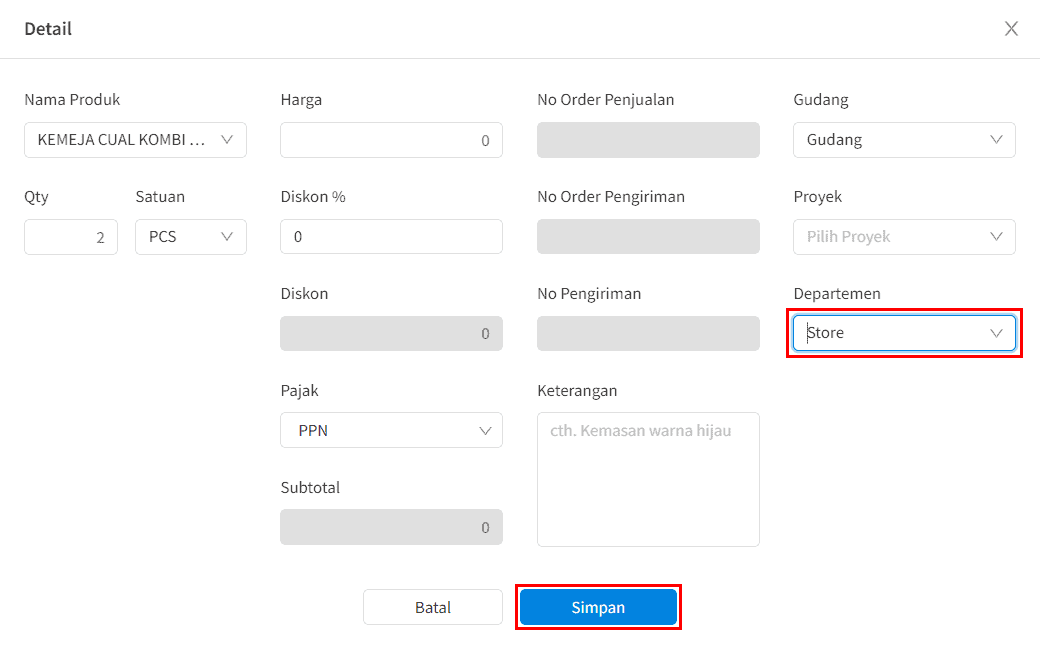The height and width of the screenshot is (650, 1040).
Task: Click the No Order Penjualan label
Action: point(606,99)
